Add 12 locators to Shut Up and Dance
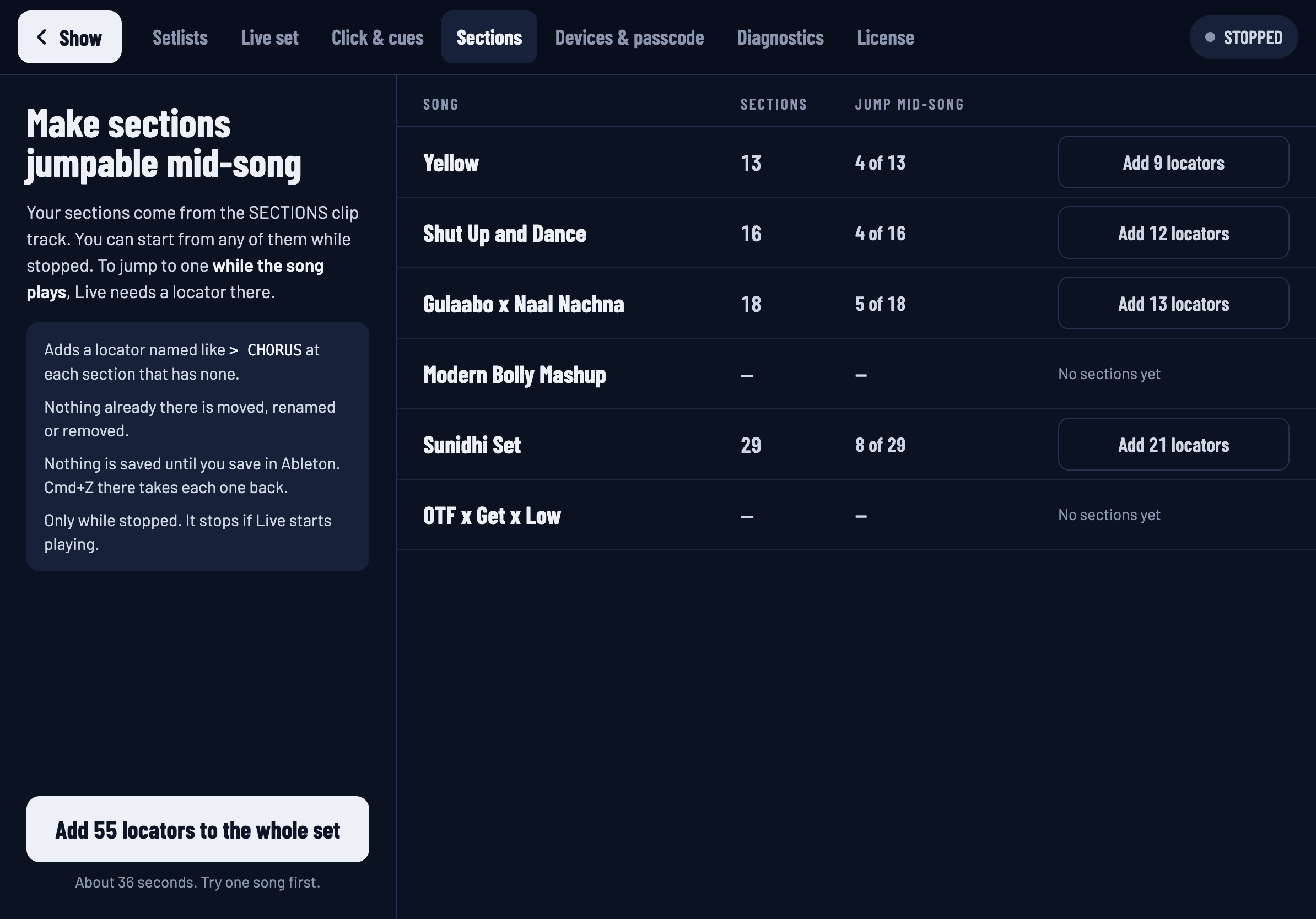Viewport: 1316px width, 919px height. (x=1173, y=233)
